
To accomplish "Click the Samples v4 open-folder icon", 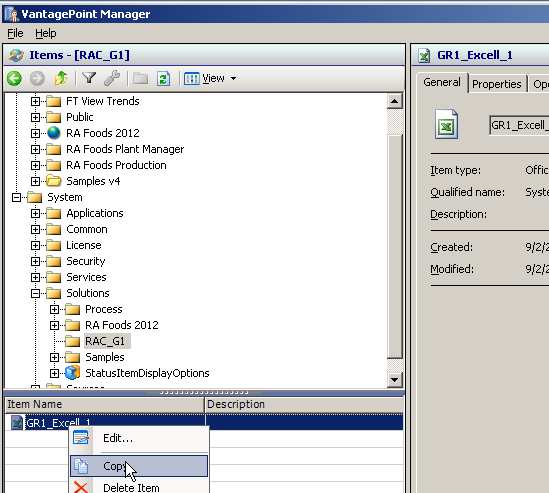I will pos(54,181).
